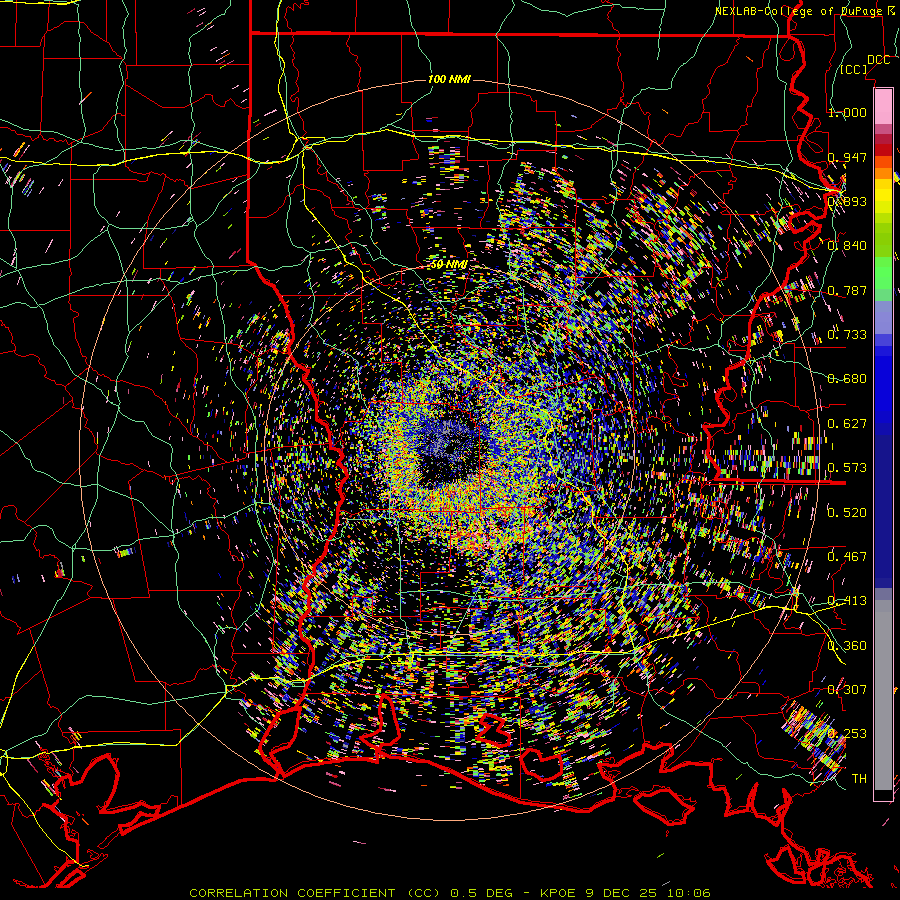The image size is (900, 900).
Task: Click the "TH" threshold label
Action: (x=859, y=779)
